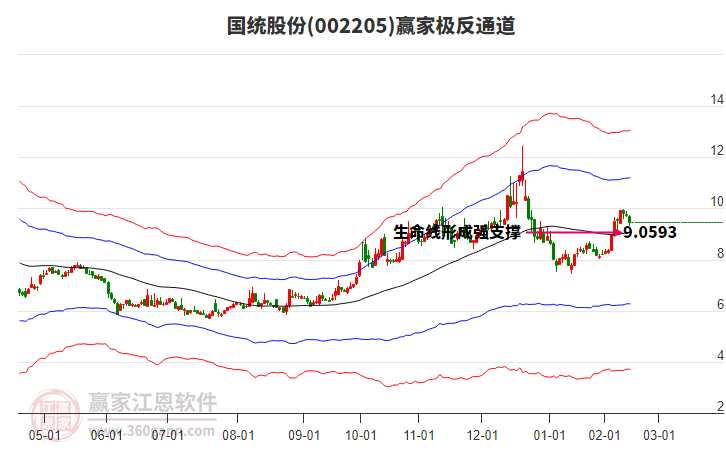The image size is (726, 450).
Task: Select the 05-01 date label
Action: click(44, 435)
